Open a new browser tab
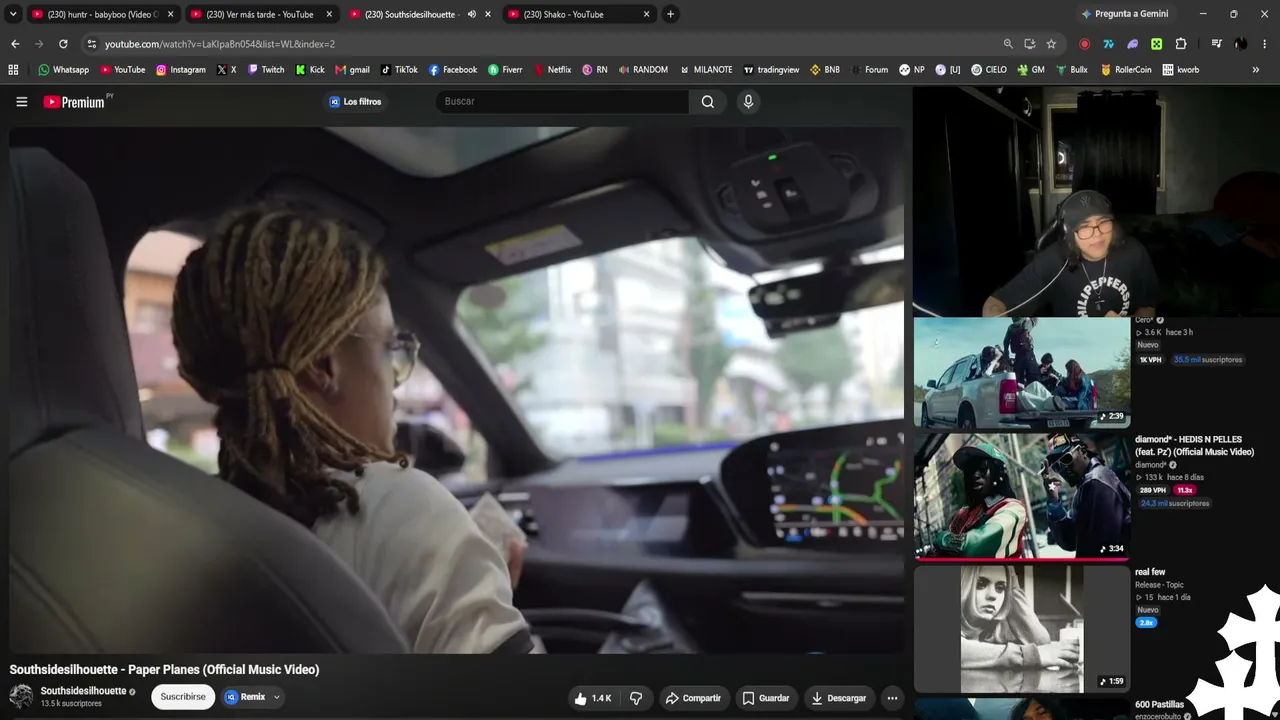The image size is (1280, 720). pos(670,14)
